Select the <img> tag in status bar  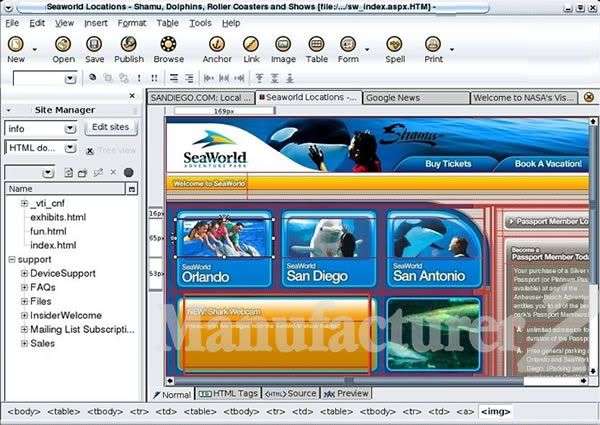point(495,412)
